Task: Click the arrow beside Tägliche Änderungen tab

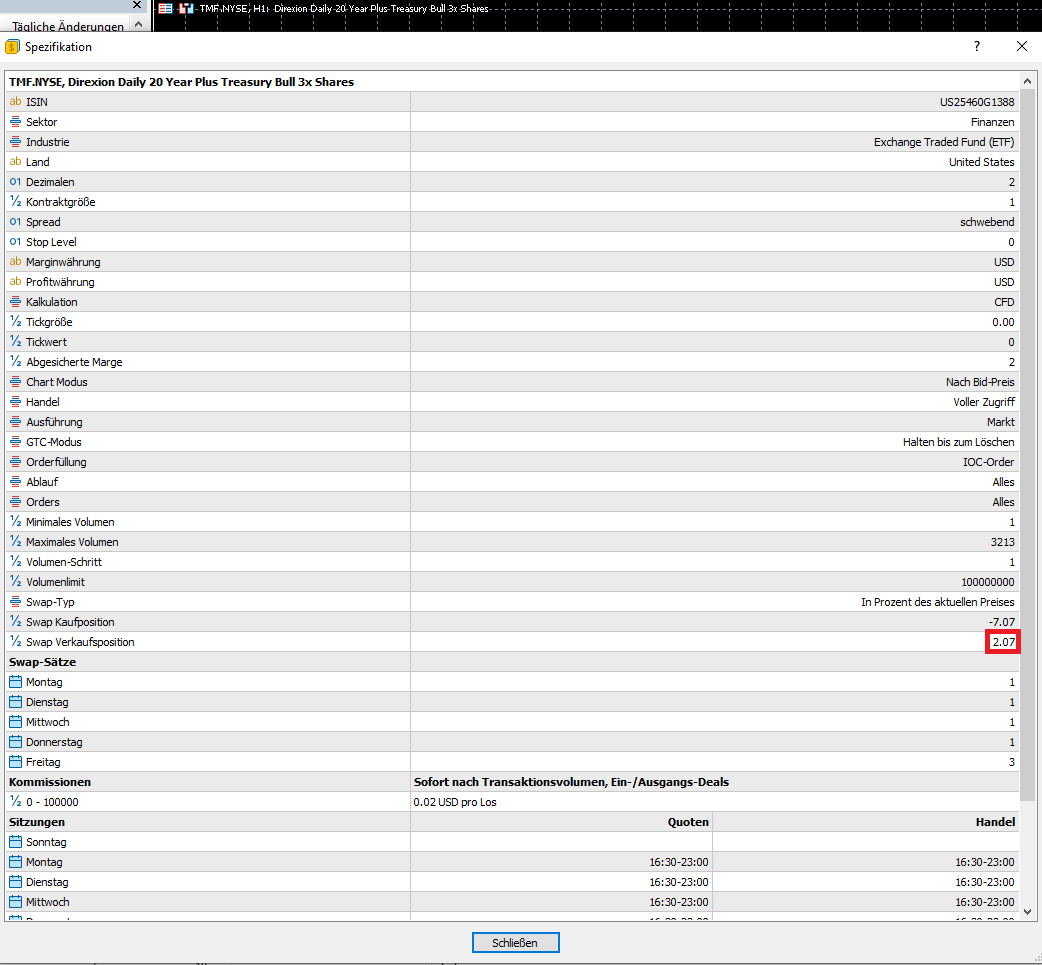Action: (138, 24)
